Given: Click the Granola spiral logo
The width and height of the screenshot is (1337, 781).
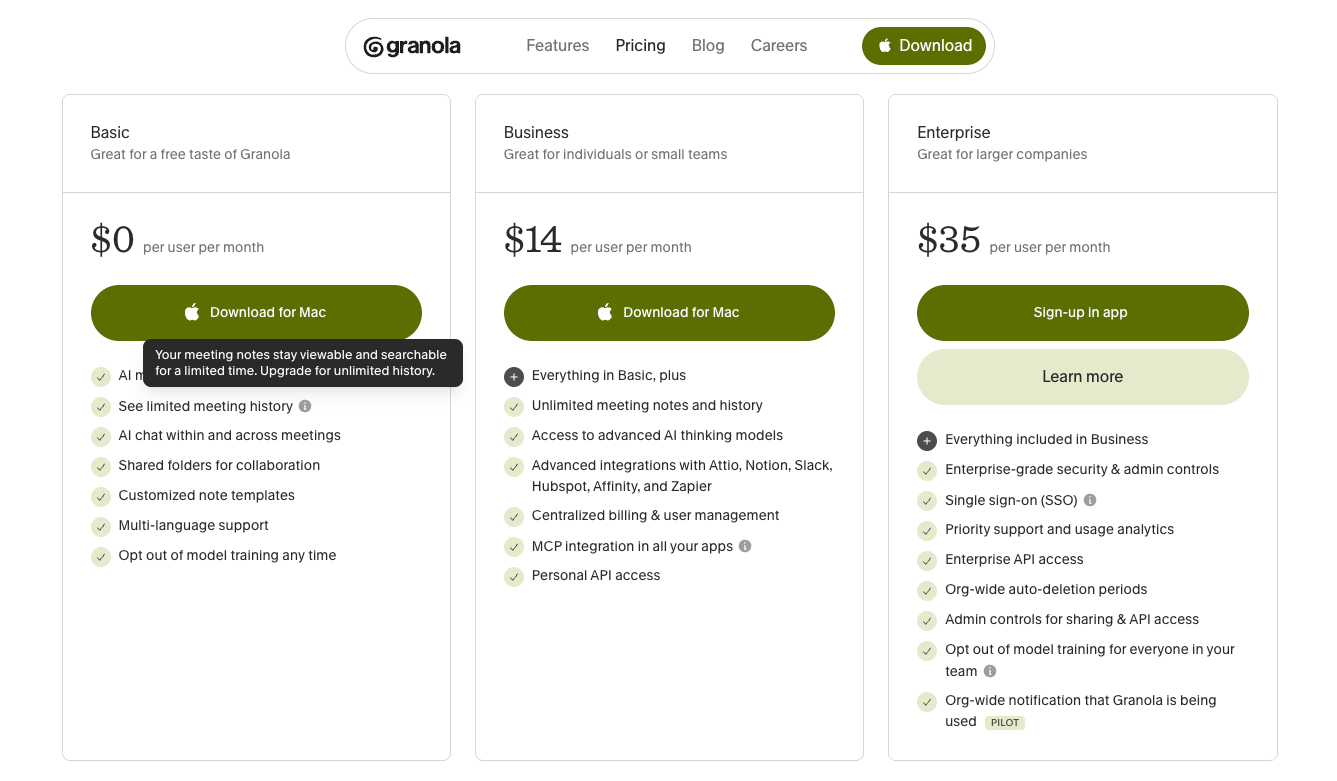Looking at the screenshot, I should click(x=373, y=46).
